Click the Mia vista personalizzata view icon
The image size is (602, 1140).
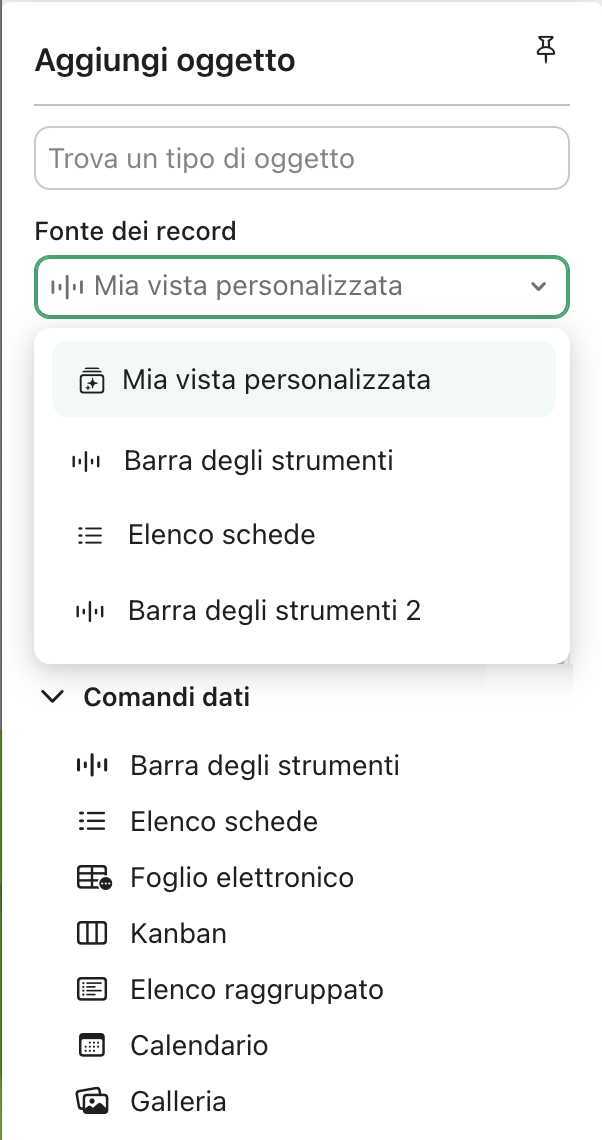coord(91,380)
